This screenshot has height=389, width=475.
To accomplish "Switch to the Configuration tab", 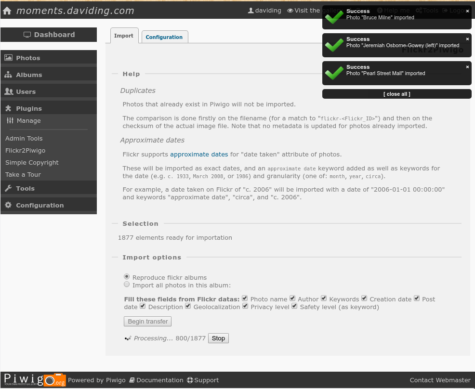I will pos(164,37).
